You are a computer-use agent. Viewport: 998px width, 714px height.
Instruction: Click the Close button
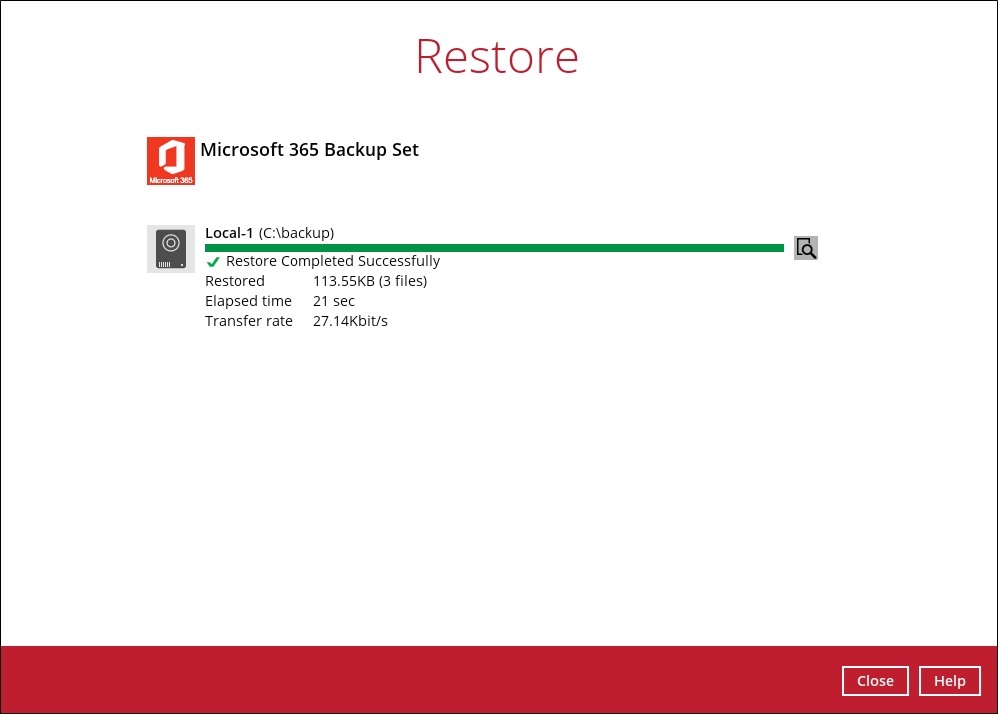pos(875,680)
